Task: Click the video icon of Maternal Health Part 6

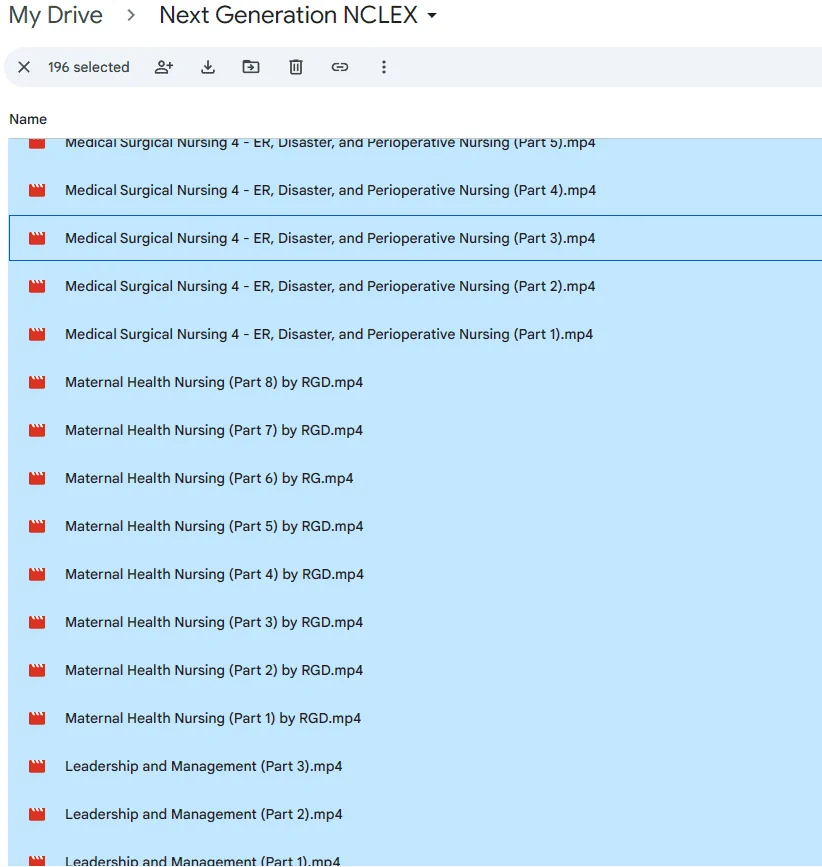Action: coord(37,479)
